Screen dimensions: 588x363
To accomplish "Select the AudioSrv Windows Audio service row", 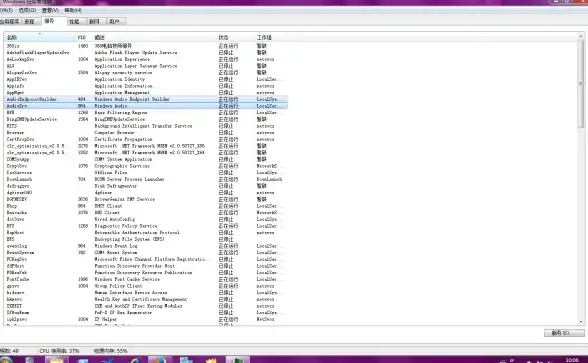I will pos(146,106).
